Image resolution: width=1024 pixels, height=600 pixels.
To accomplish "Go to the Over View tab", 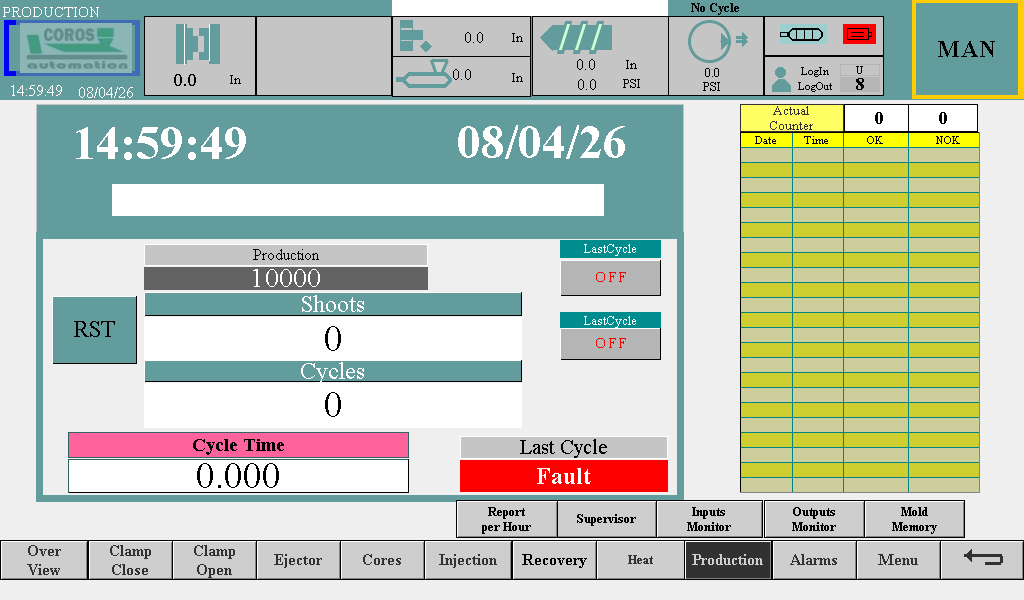I will pos(43,560).
